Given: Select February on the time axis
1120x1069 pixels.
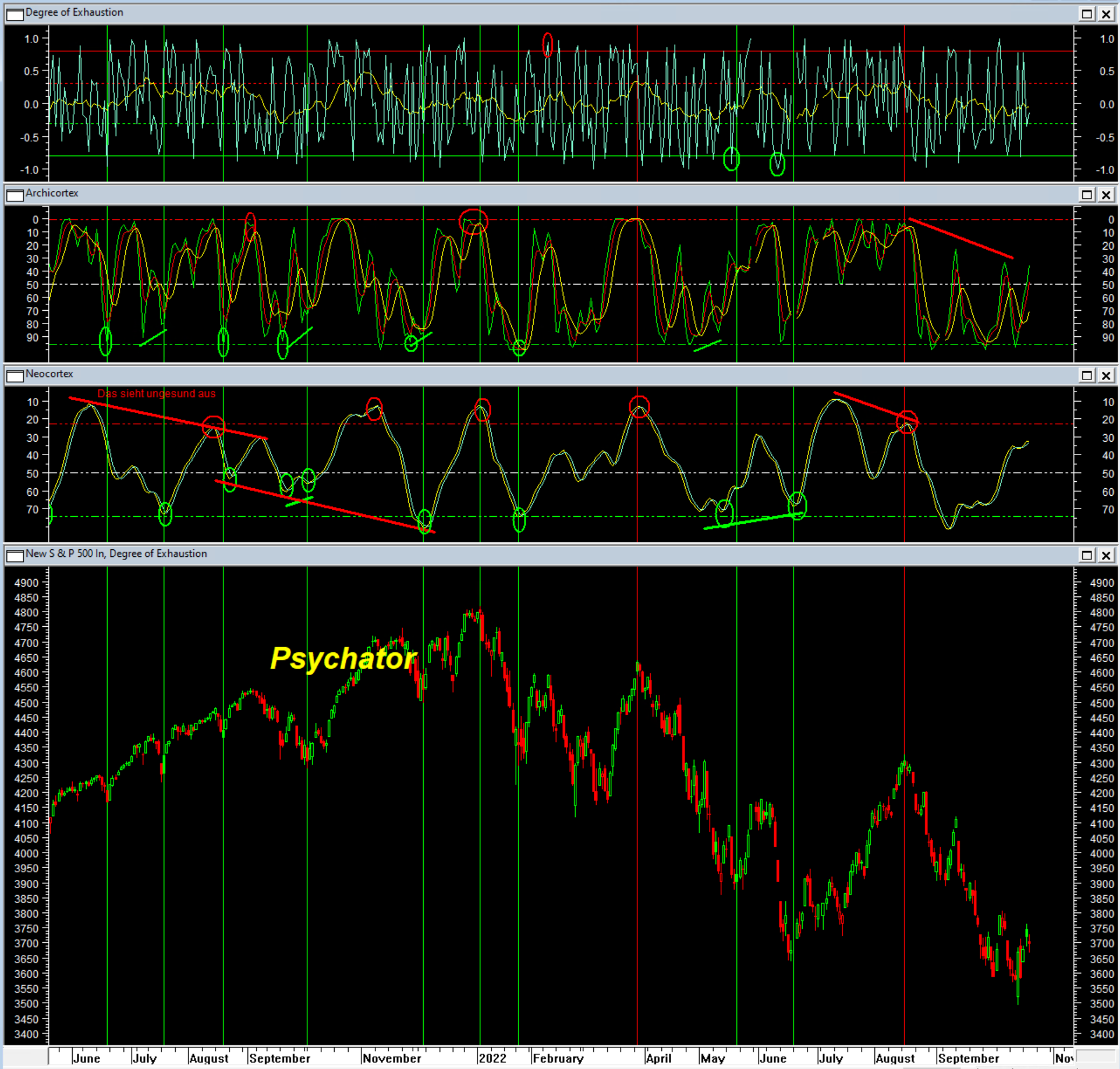Looking at the screenshot, I should 558,1059.
